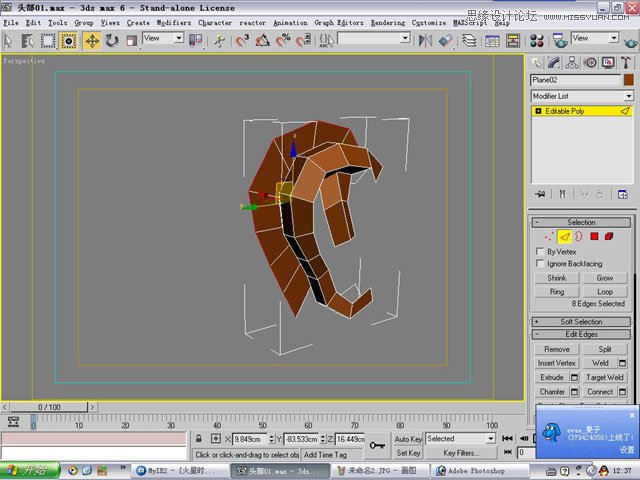
Task: Click Select and Manipulate tool
Action: 220,41
